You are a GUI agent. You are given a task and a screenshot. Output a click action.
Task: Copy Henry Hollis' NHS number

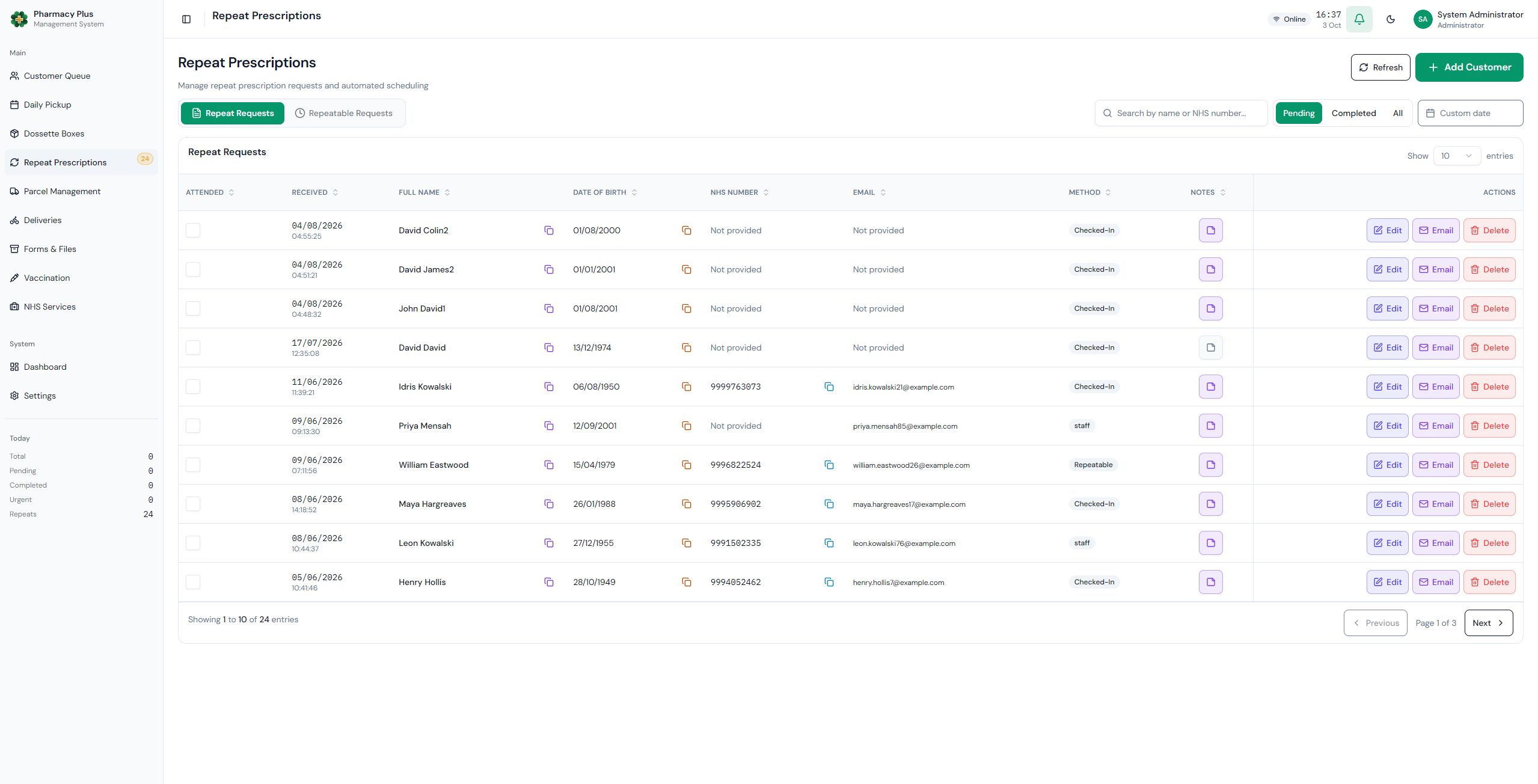[x=829, y=582]
